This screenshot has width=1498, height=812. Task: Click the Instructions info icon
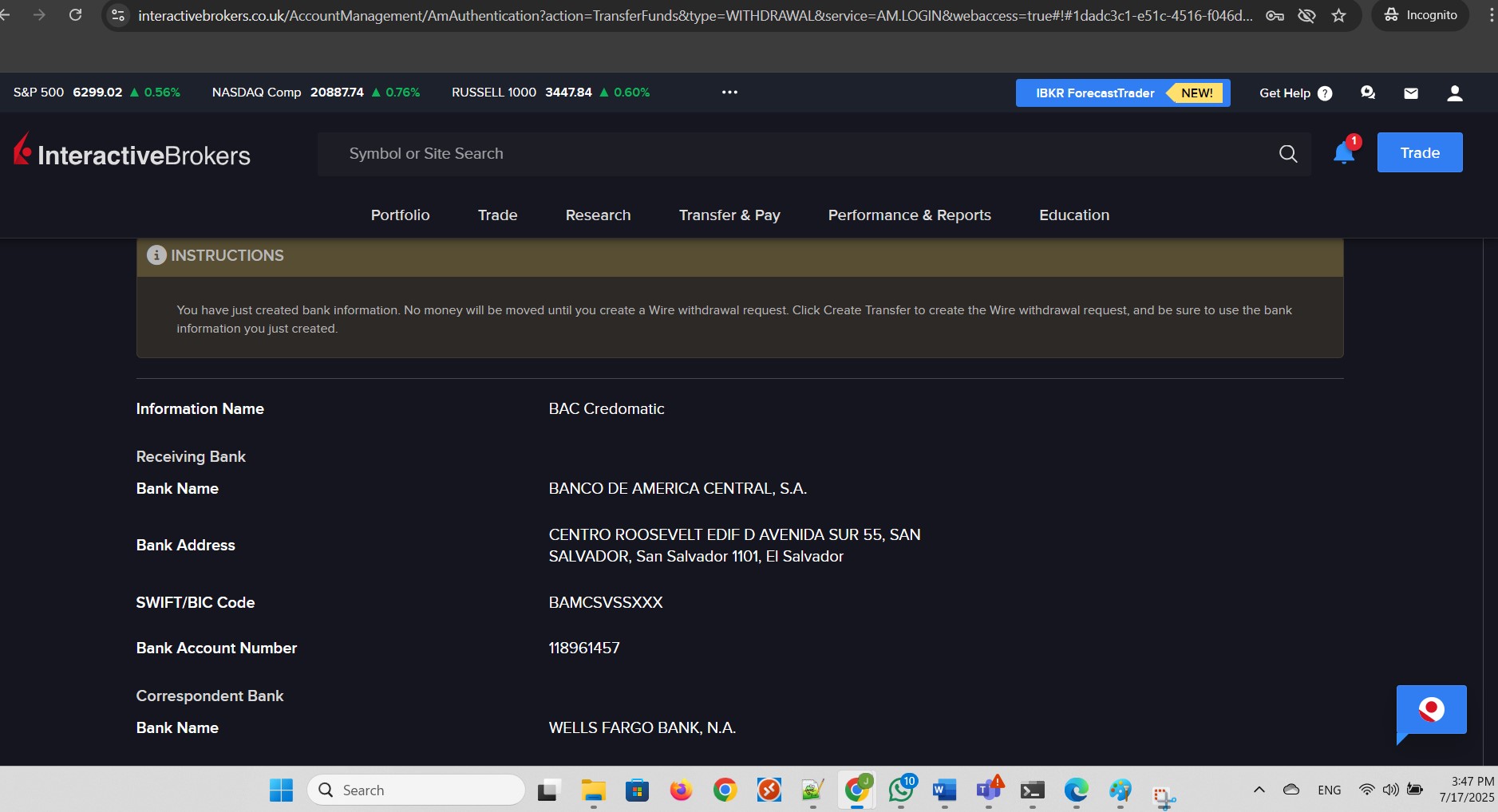156,255
